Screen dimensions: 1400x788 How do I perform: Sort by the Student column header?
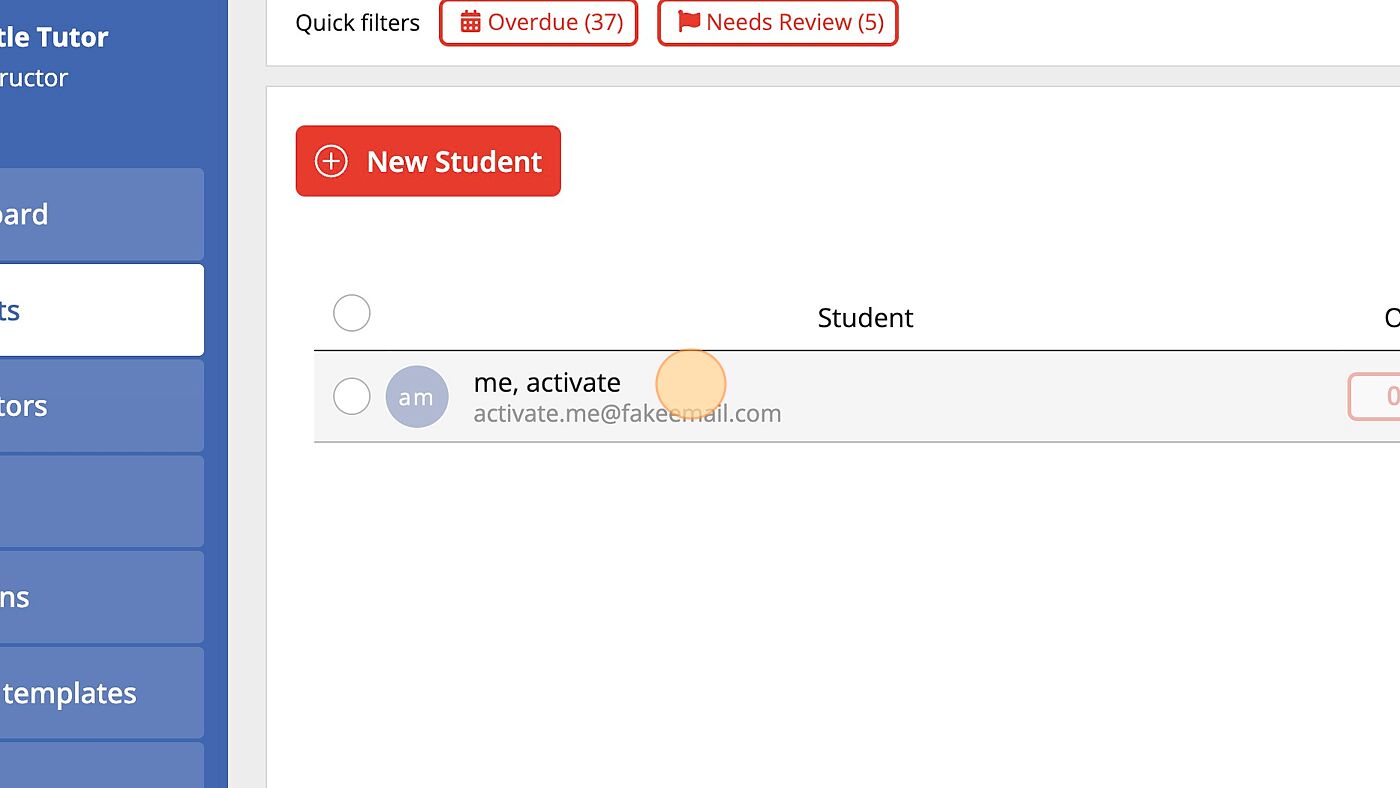(865, 318)
